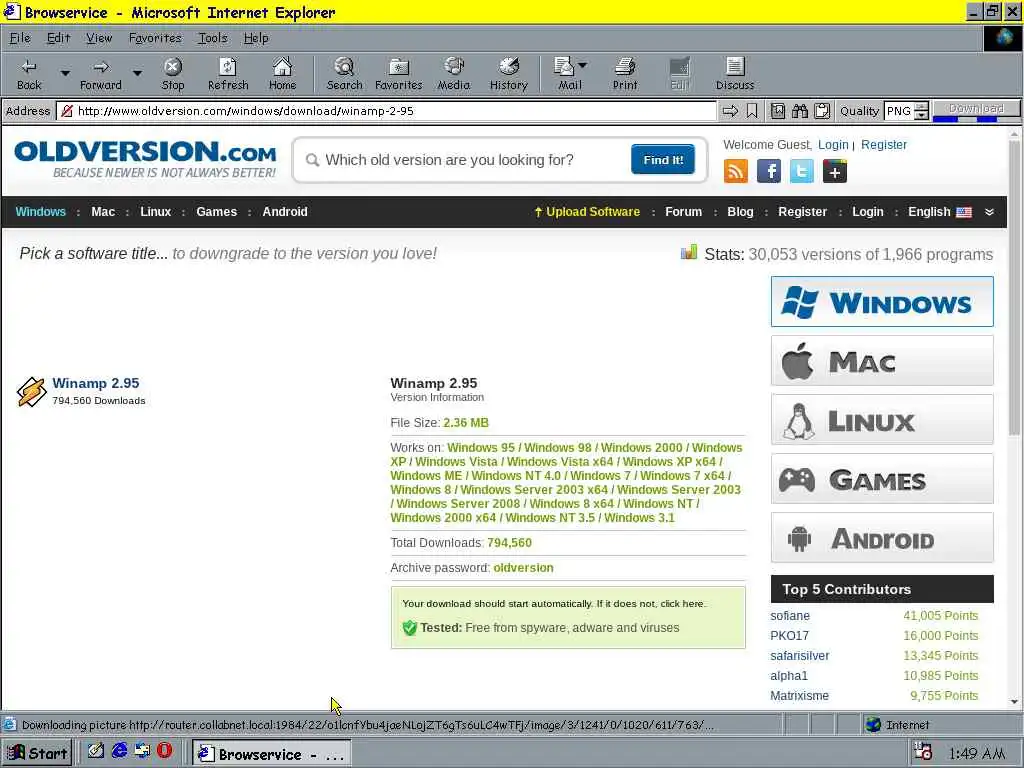
Task: Decrease Quality with stepper down arrow
Action: [x=921, y=116]
